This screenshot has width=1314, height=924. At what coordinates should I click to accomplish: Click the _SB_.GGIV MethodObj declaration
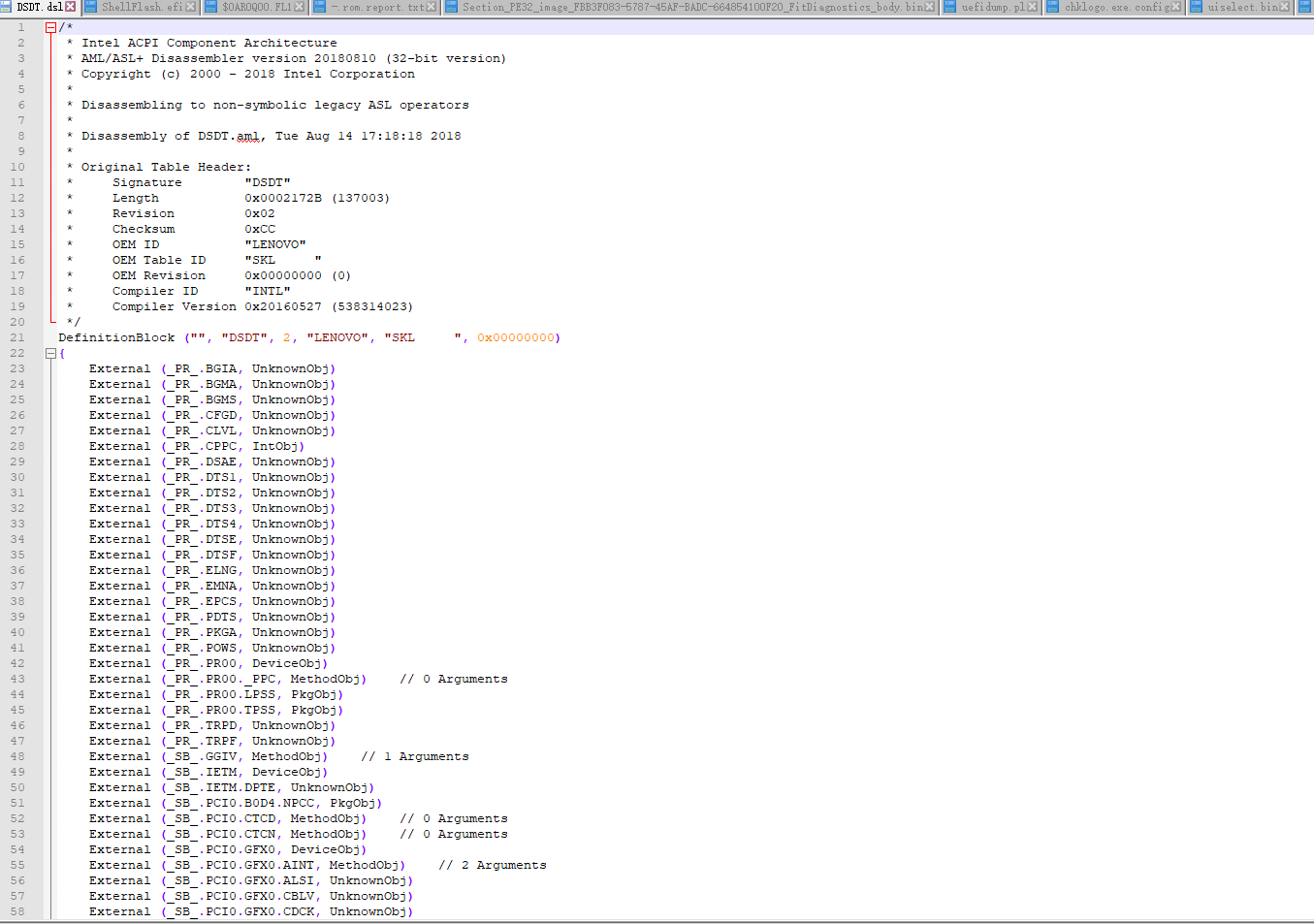click(208, 756)
